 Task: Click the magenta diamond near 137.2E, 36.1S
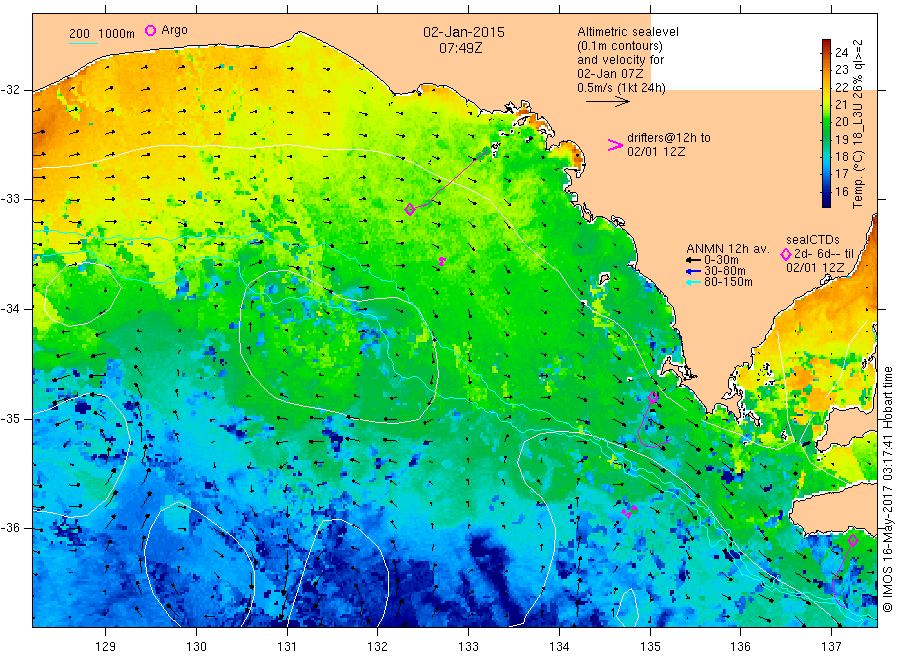(x=853, y=540)
